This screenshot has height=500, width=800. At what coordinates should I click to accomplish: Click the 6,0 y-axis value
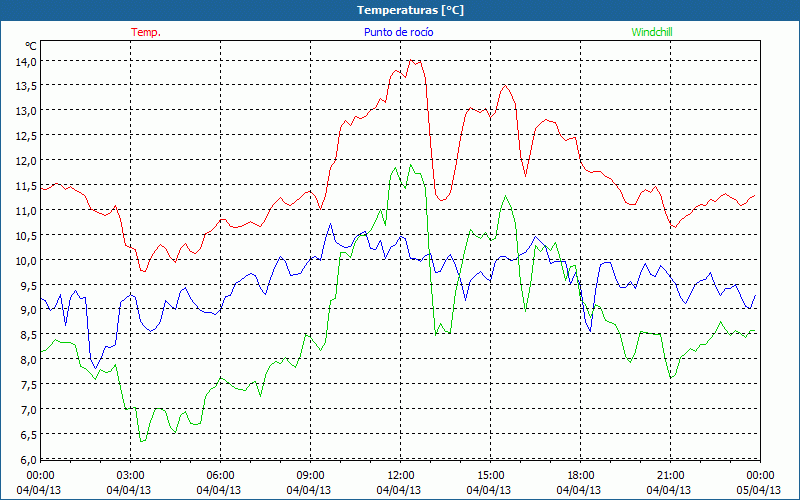click(29, 459)
